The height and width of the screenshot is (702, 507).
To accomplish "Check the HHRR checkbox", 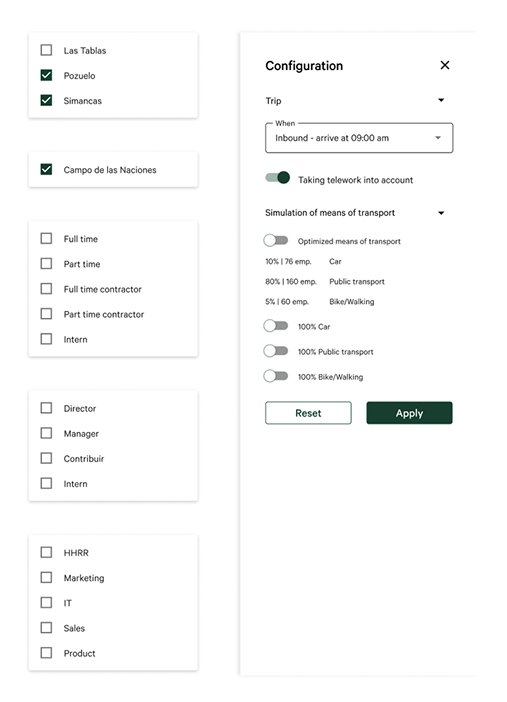I will (46, 552).
